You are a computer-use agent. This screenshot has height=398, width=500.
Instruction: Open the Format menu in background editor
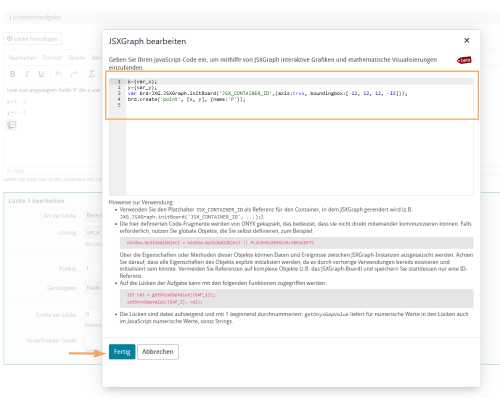(x=52, y=58)
